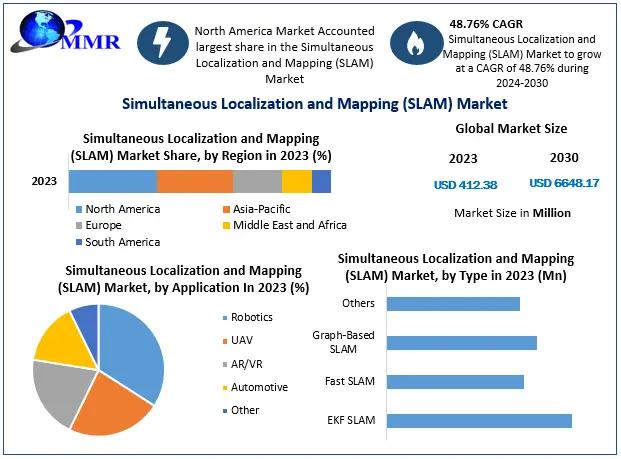Select the Robotics legend marker
621x459 pixels.
(x=222, y=318)
